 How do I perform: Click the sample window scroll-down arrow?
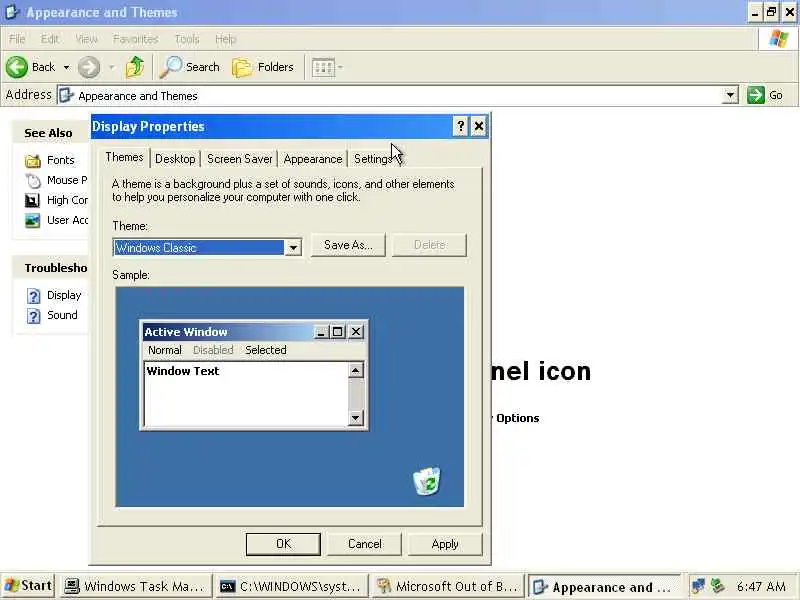tap(356, 418)
